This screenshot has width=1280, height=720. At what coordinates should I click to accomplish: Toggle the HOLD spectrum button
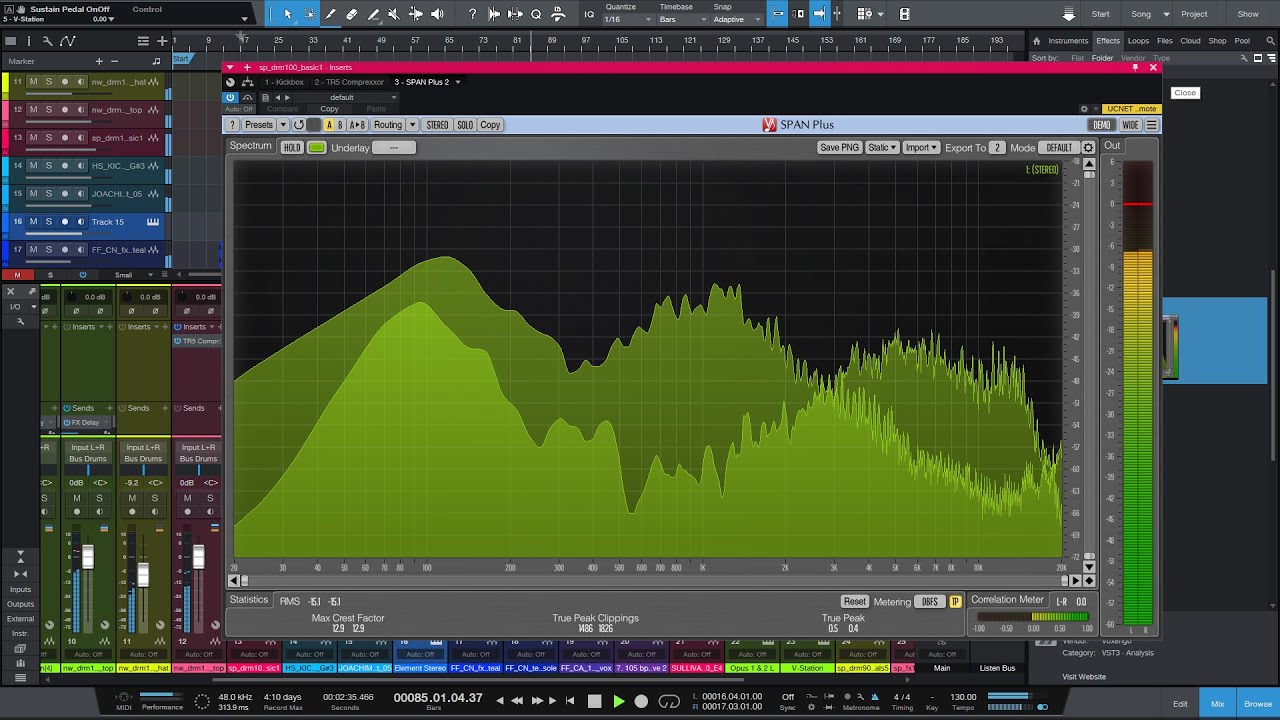[x=291, y=148]
